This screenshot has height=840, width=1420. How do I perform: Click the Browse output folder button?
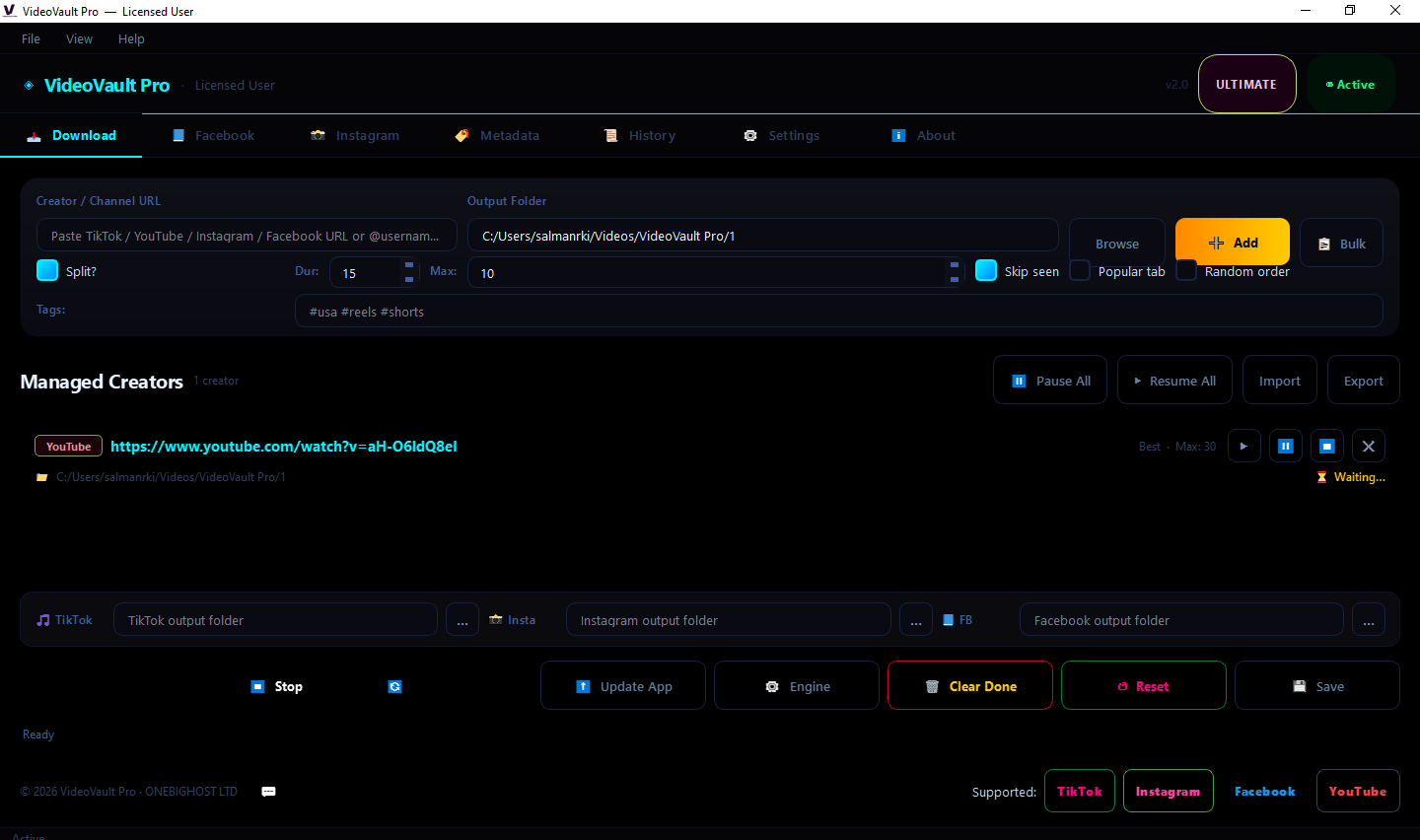click(x=1117, y=244)
